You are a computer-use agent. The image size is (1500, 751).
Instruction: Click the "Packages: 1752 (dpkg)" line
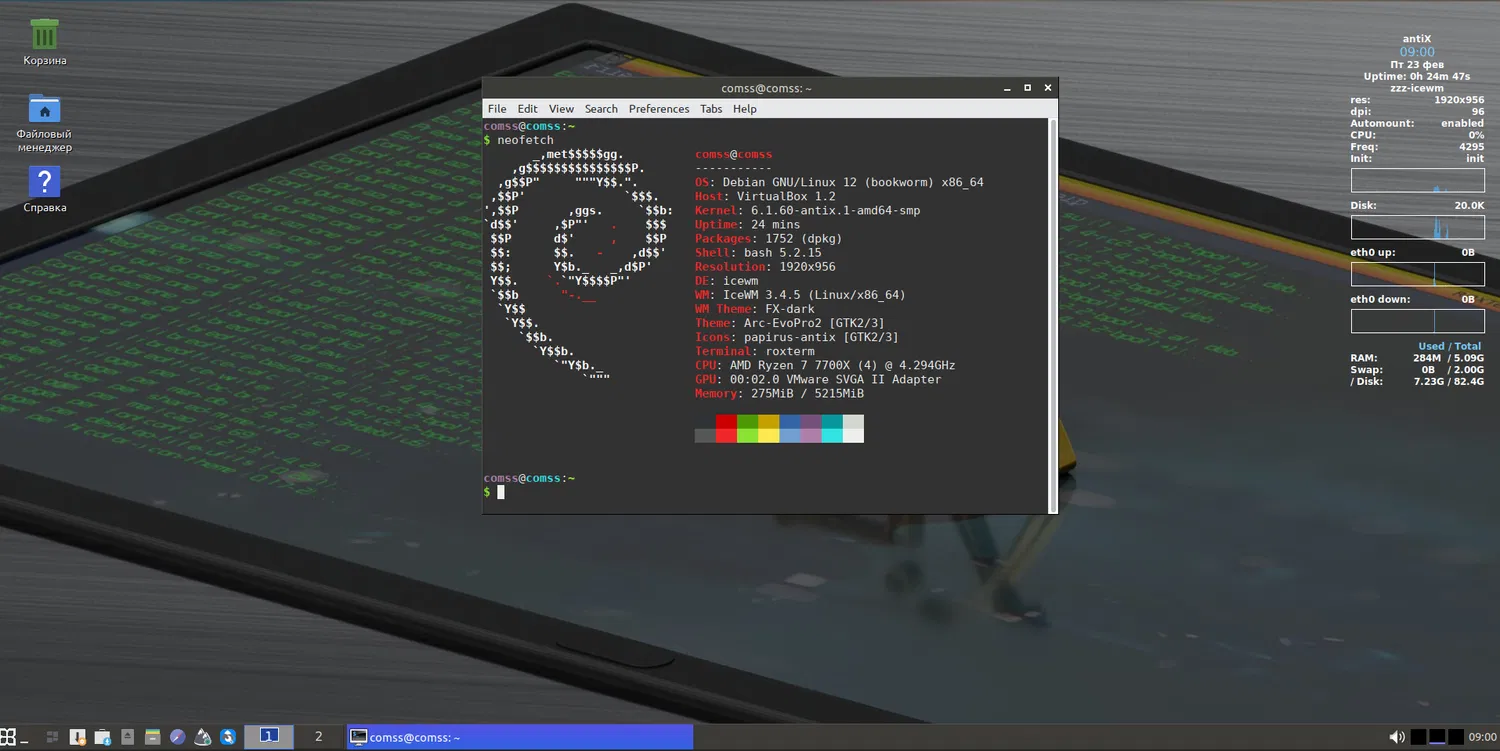(x=768, y=239)
